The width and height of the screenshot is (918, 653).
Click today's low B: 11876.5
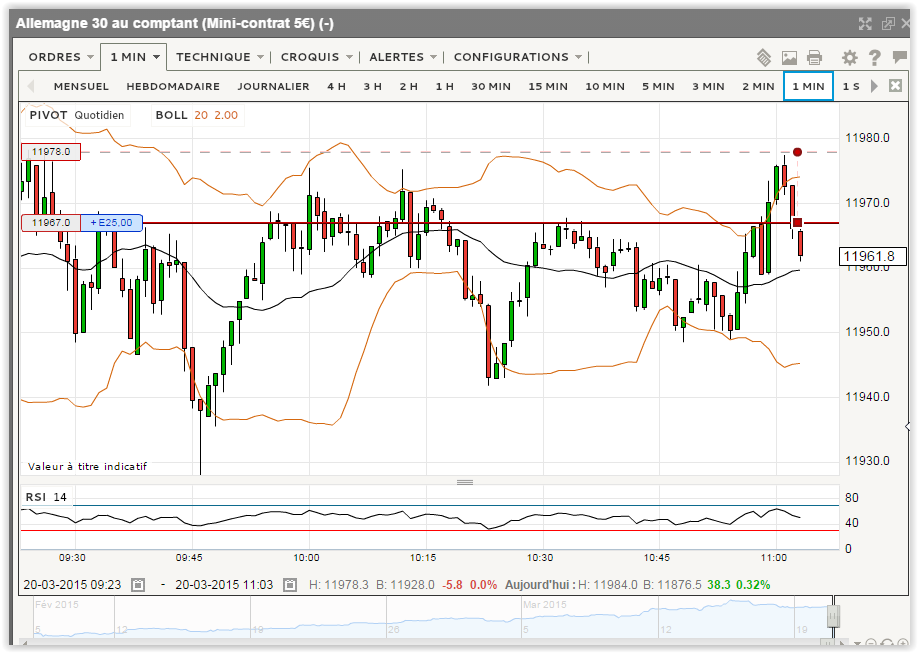pyautogui.click(x=672, y=584)
